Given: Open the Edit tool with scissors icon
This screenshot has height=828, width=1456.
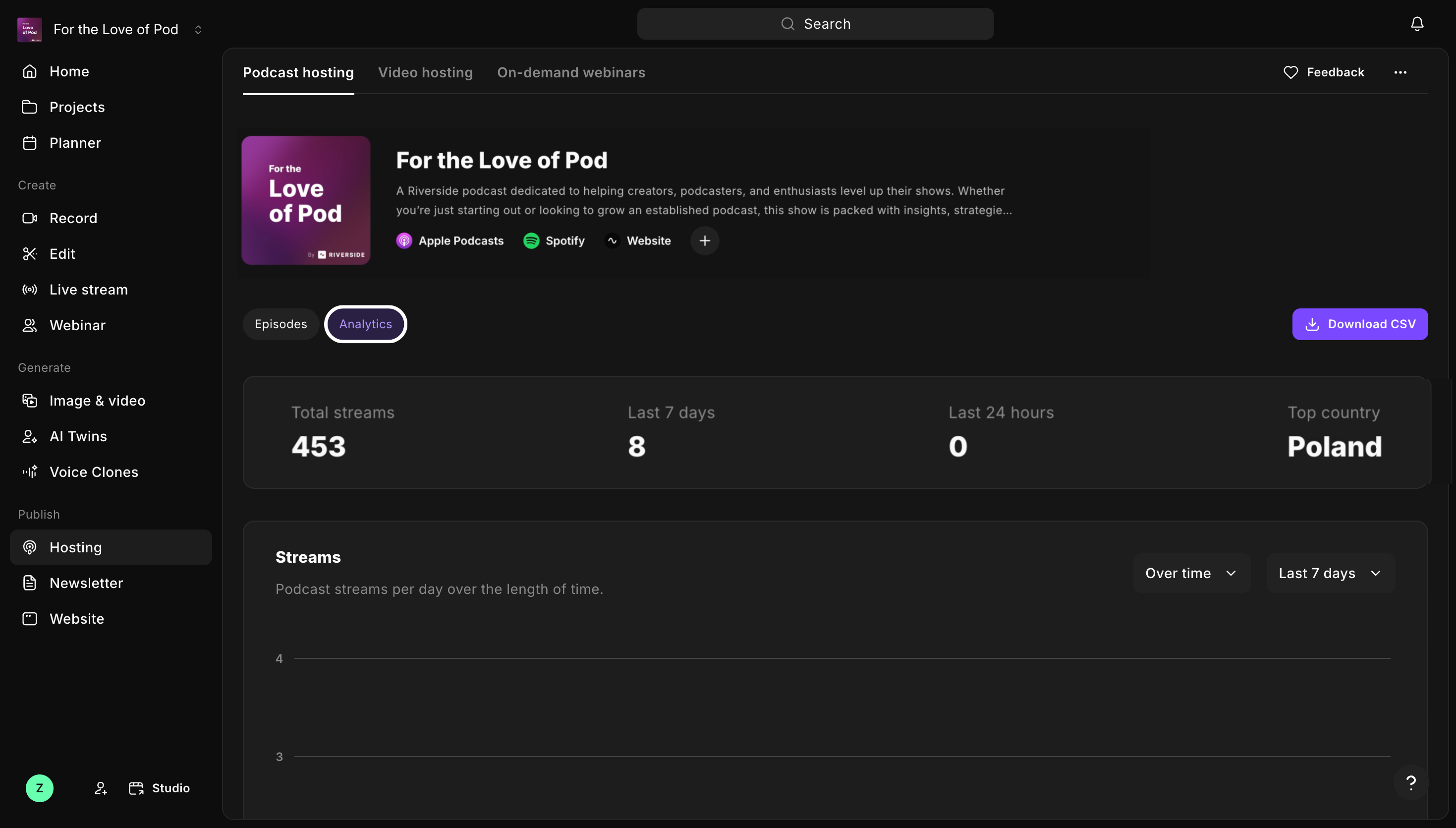Looking at the screenshot, I should pyautogui.click(x=111, y=254).
